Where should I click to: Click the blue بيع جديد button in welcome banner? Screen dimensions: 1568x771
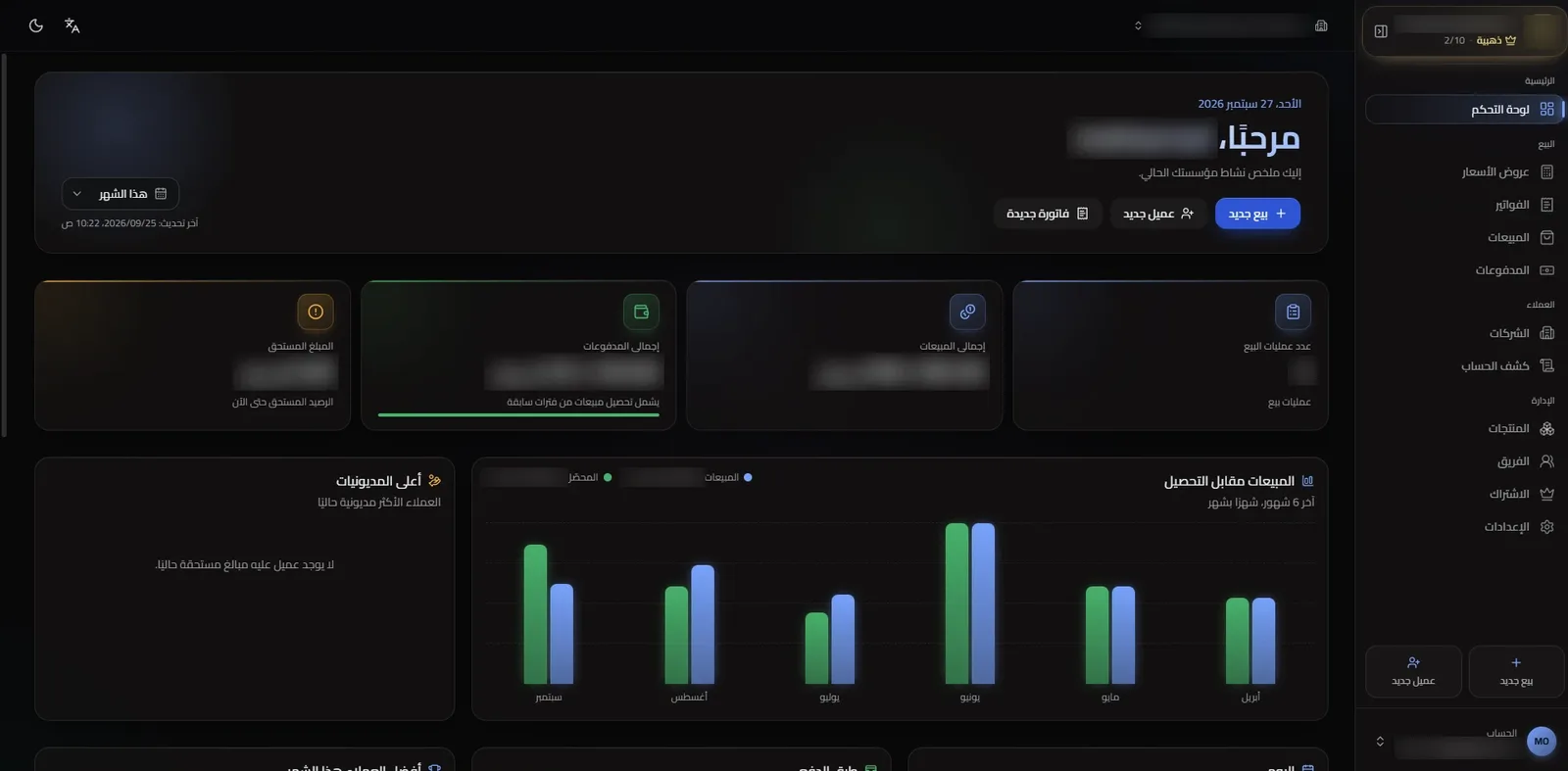coord(1257,214)
